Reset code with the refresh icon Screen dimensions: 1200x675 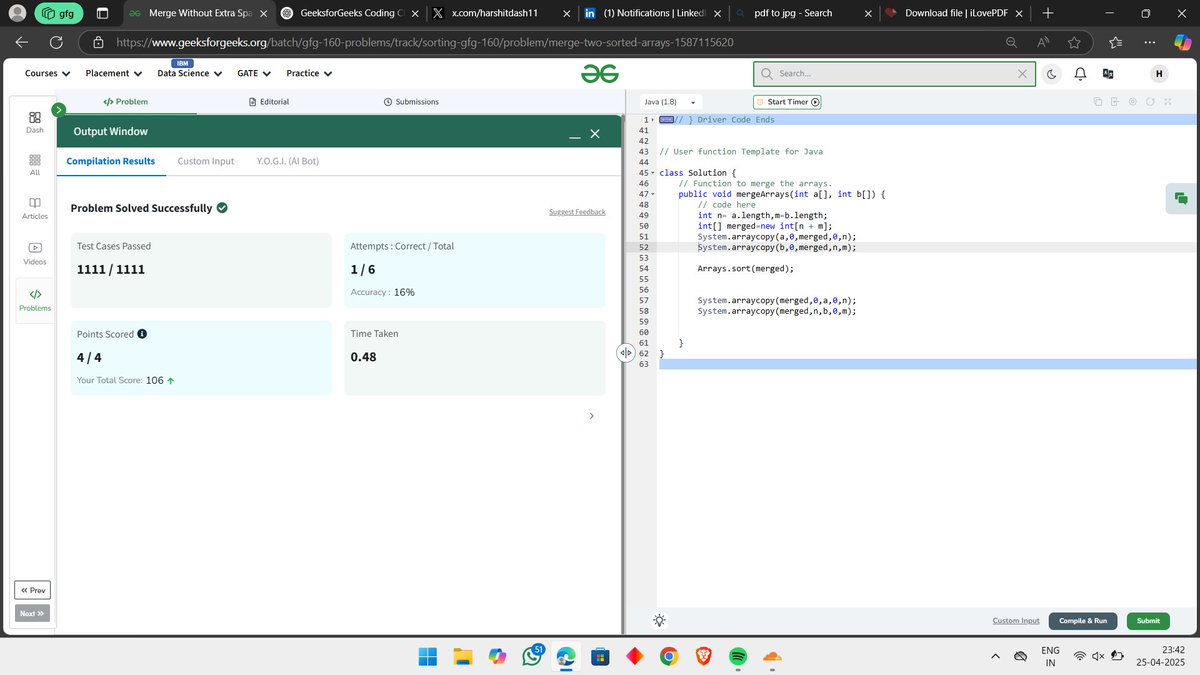click(1150, 102)
